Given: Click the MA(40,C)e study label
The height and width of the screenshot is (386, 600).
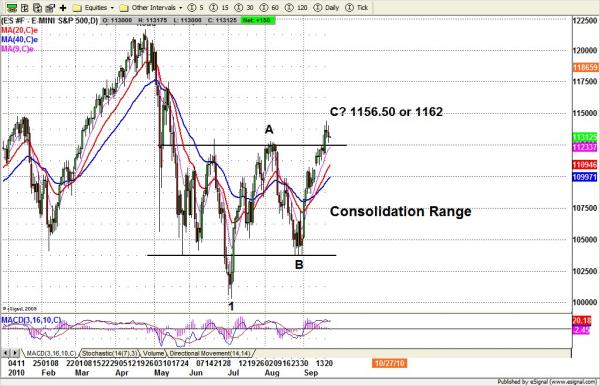Looking at the screenshot, I should point(20,39).
